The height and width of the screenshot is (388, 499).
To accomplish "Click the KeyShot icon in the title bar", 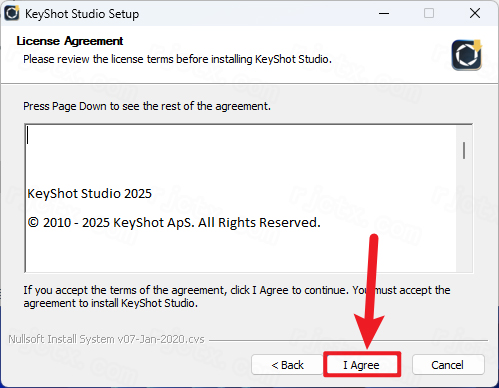I will [12, 13].
